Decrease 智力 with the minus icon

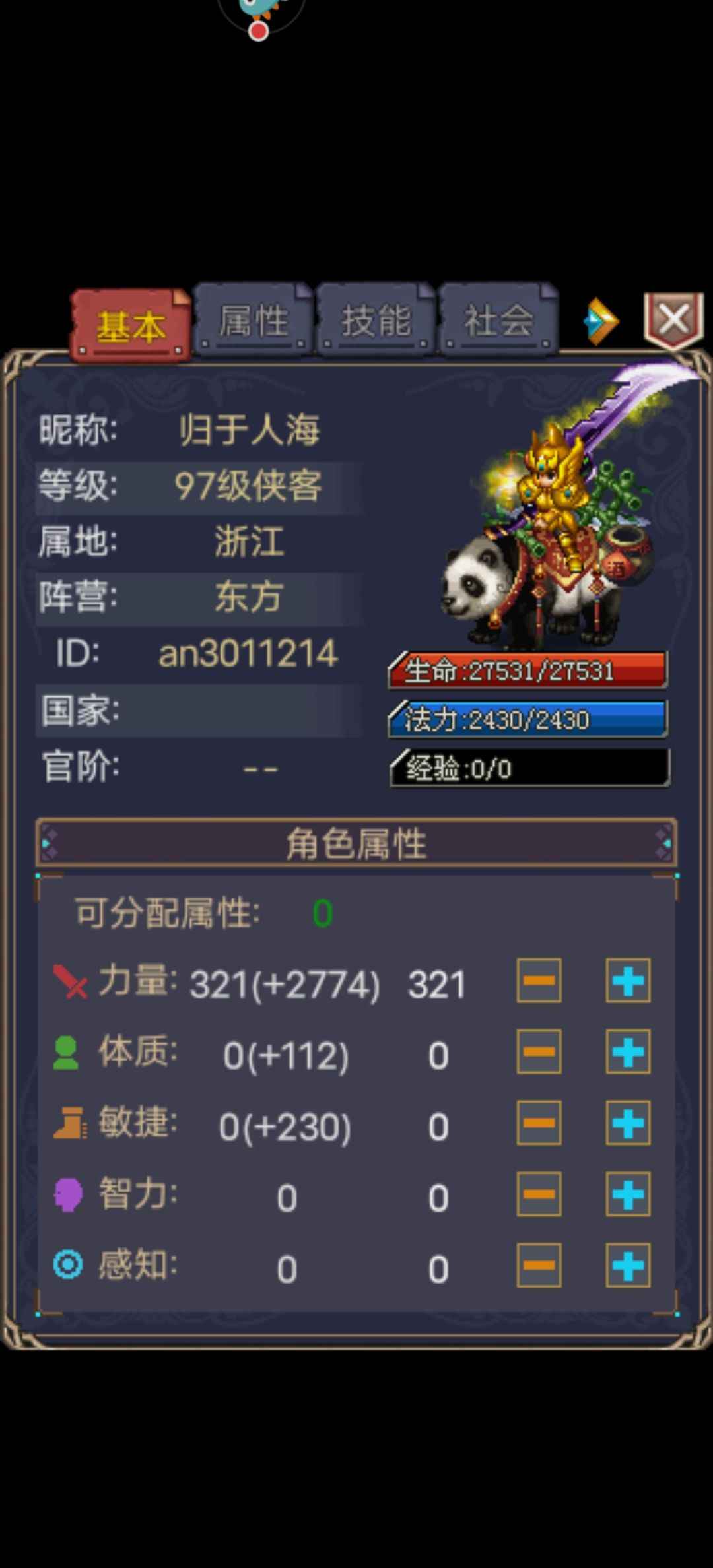click(539, 1194)
